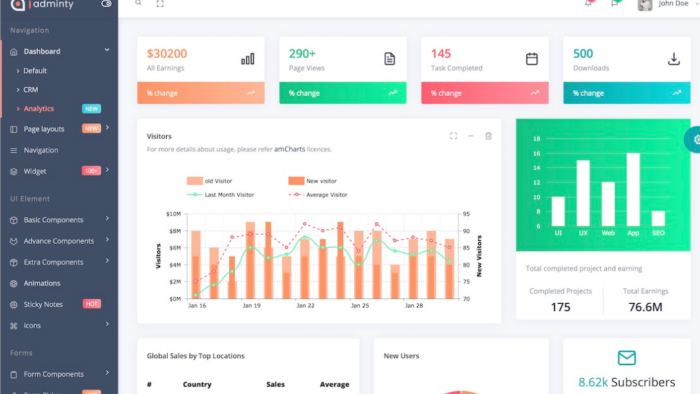Click the Dashboard home icon
700x394 pixels.
pyautogui.click(x=14, y=52)
